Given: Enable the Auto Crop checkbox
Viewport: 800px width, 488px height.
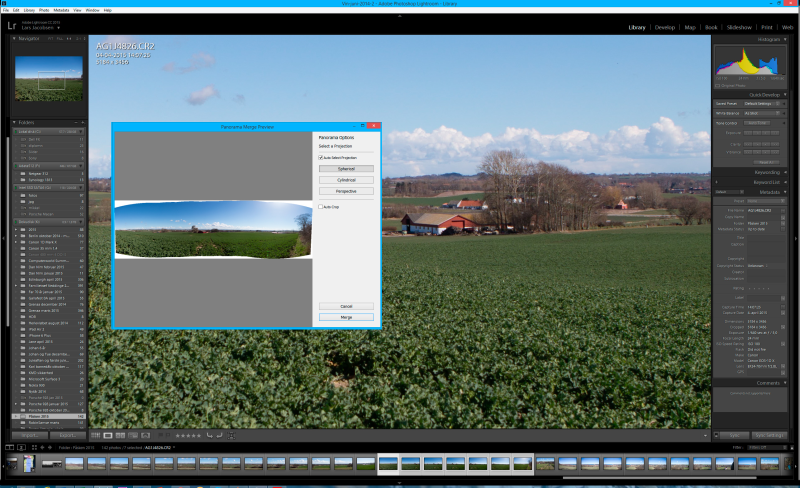Looking at the screenshot, I should tap(320, 207).
